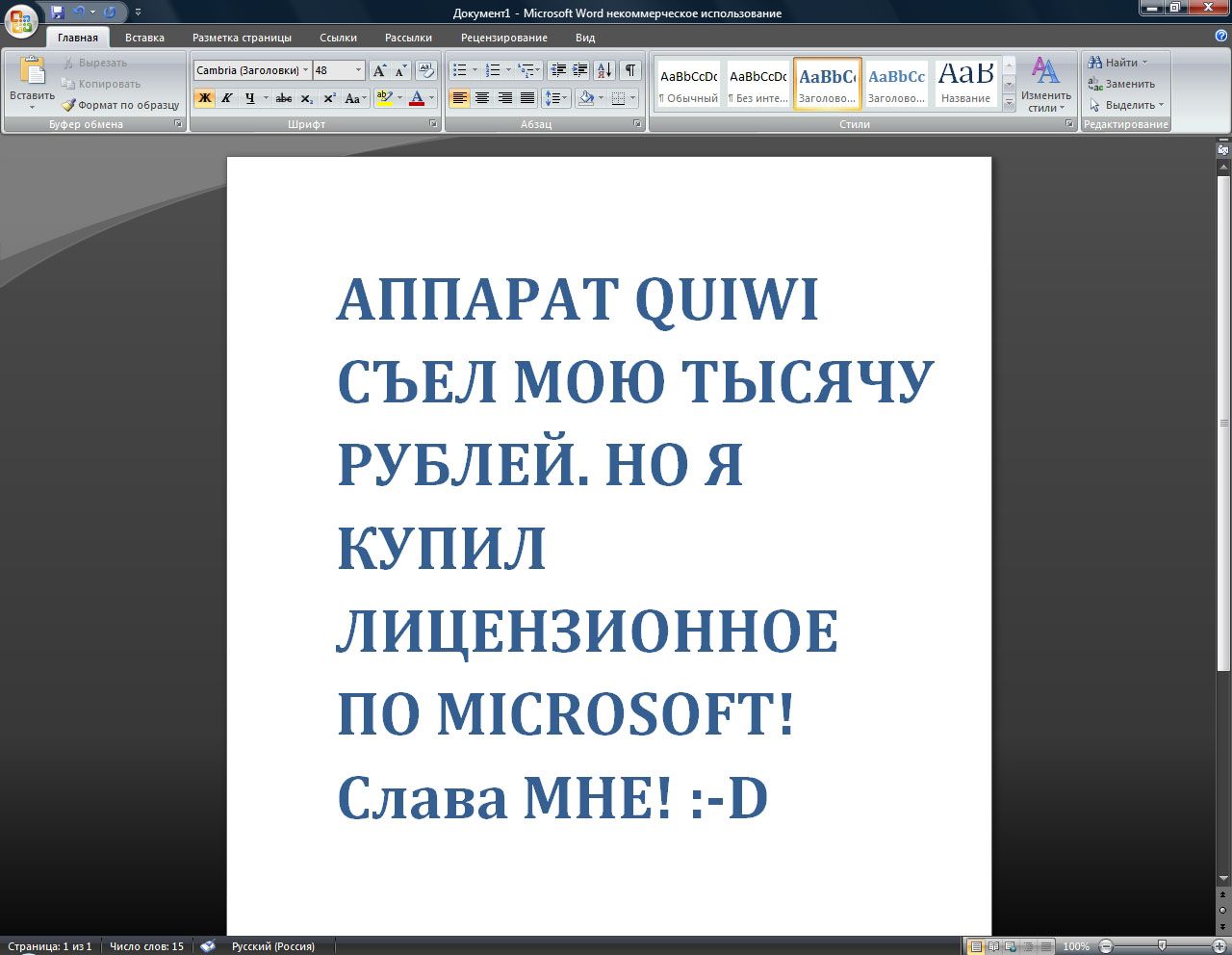
Task: Apply the Название style
Action: (x=965, y=85)
